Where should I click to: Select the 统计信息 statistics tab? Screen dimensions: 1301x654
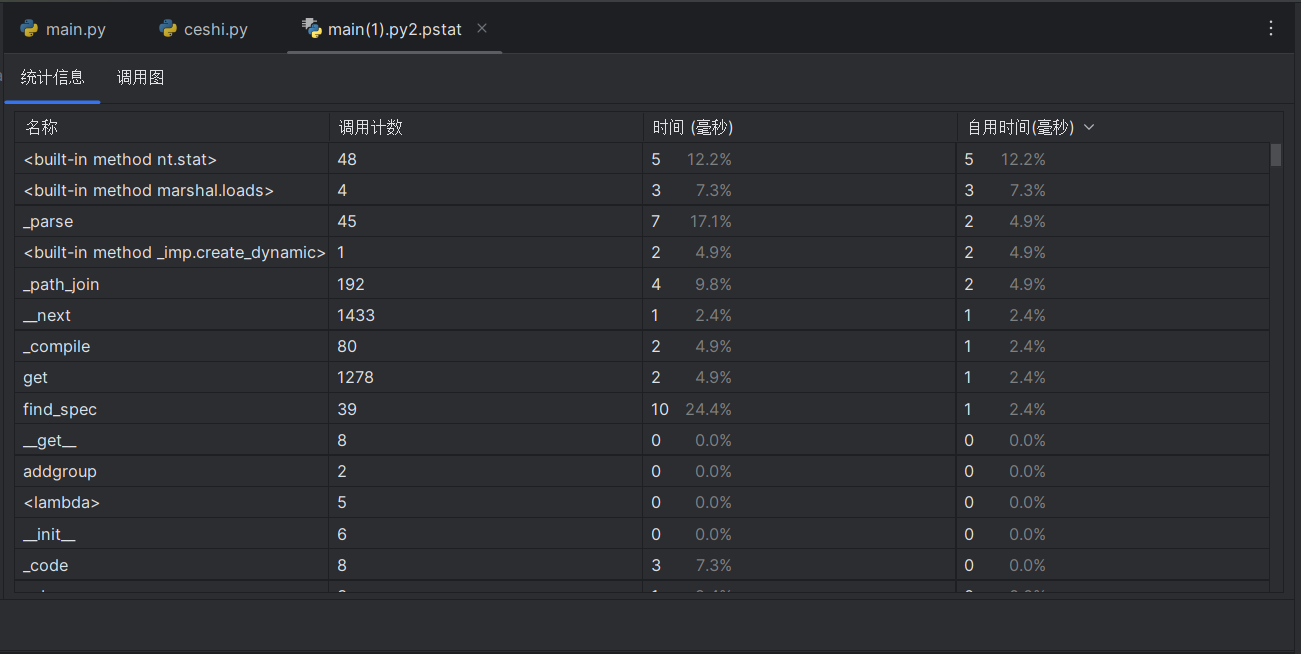click(52, 77)
